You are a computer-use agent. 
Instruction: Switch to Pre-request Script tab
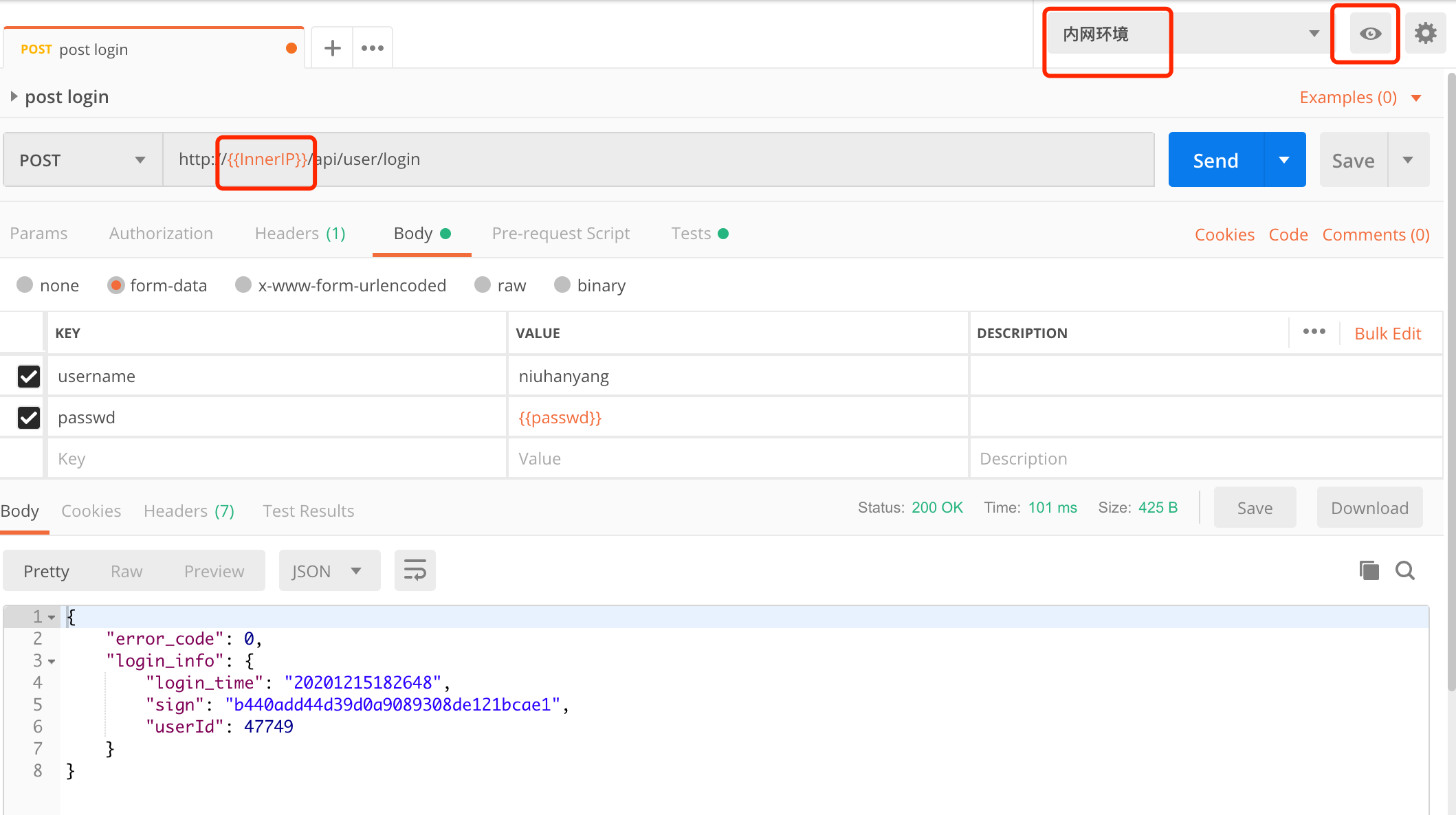coord(560,234)
